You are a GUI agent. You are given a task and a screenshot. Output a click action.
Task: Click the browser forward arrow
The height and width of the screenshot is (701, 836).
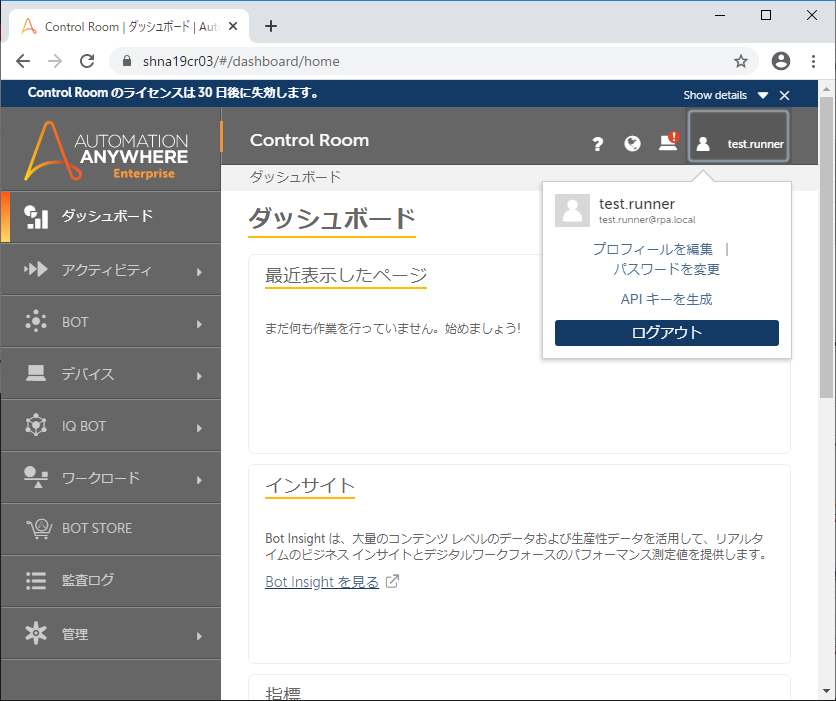coord(55,61)
